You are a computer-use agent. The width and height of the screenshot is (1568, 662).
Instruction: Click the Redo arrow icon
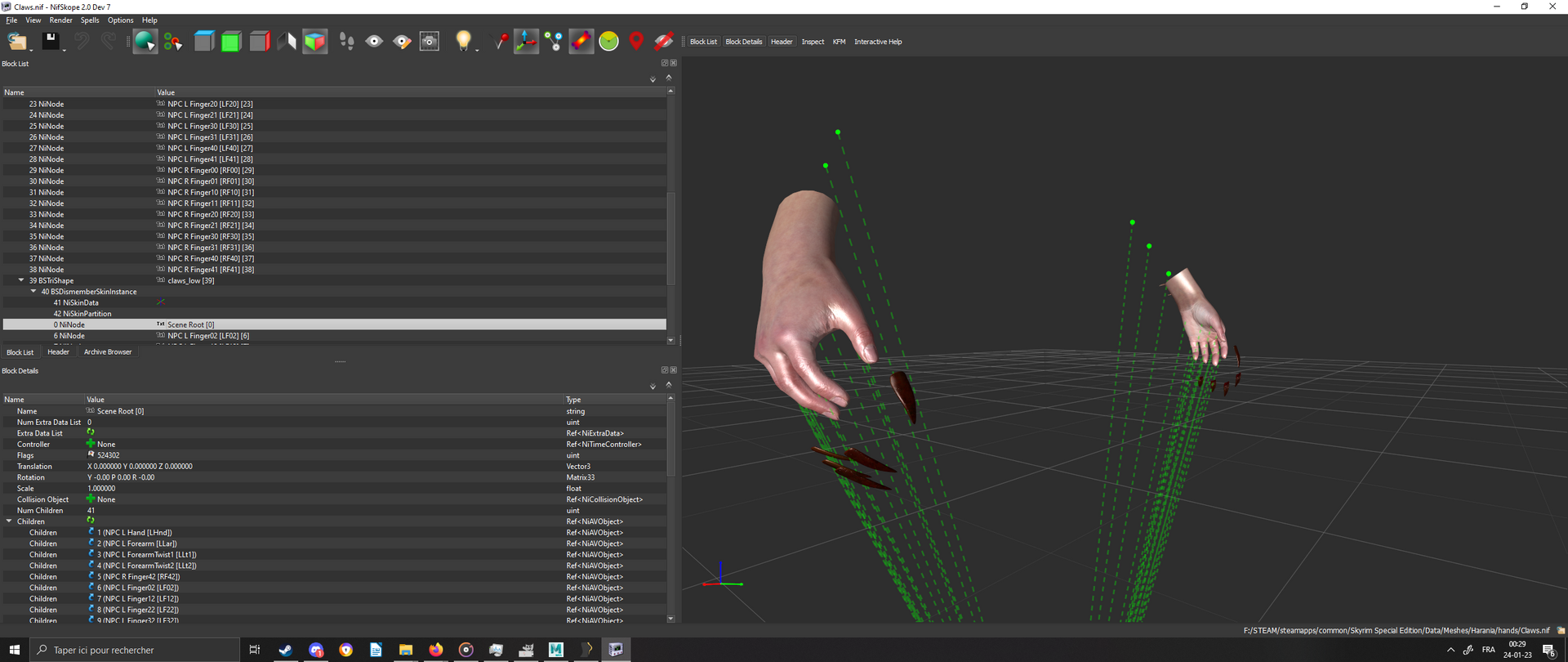pyautogui.click(x=109, y=41)
